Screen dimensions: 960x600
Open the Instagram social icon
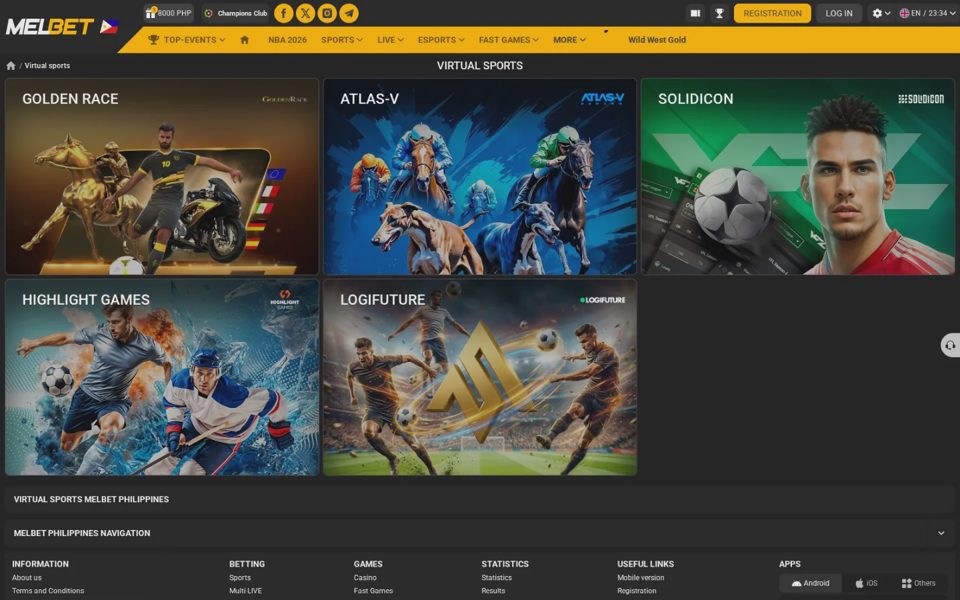point(327,13)
